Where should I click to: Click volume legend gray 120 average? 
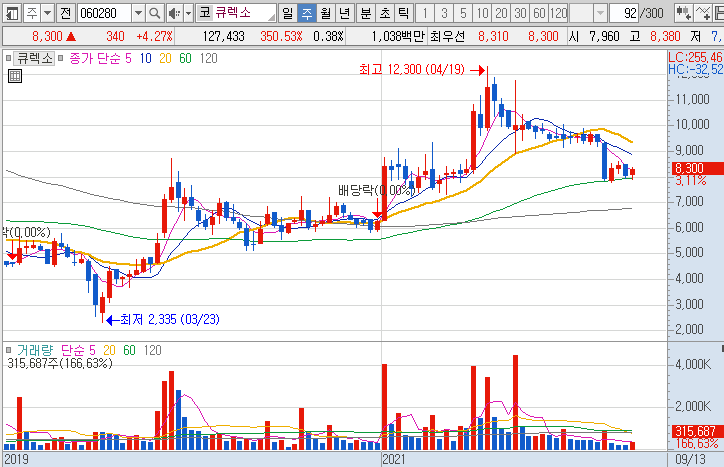[x=152, y=350]
